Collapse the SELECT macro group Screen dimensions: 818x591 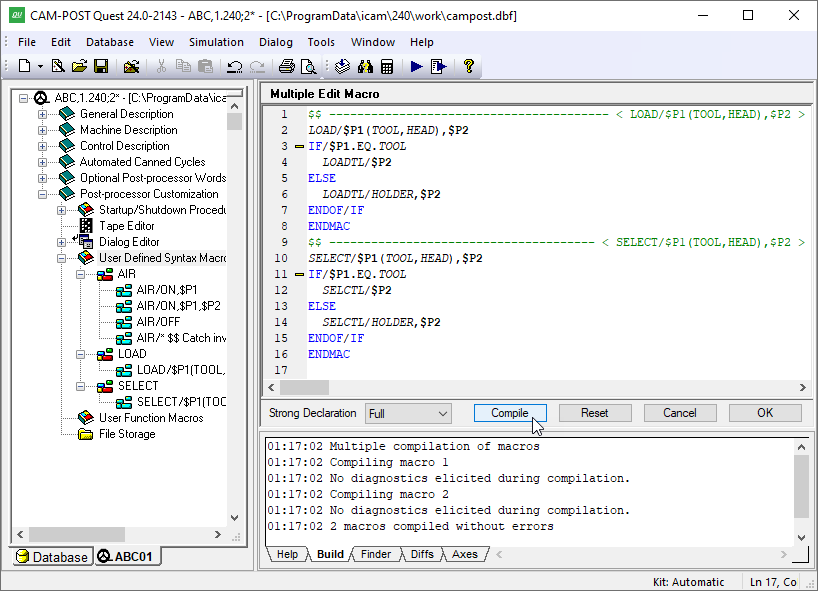[80, 387]
